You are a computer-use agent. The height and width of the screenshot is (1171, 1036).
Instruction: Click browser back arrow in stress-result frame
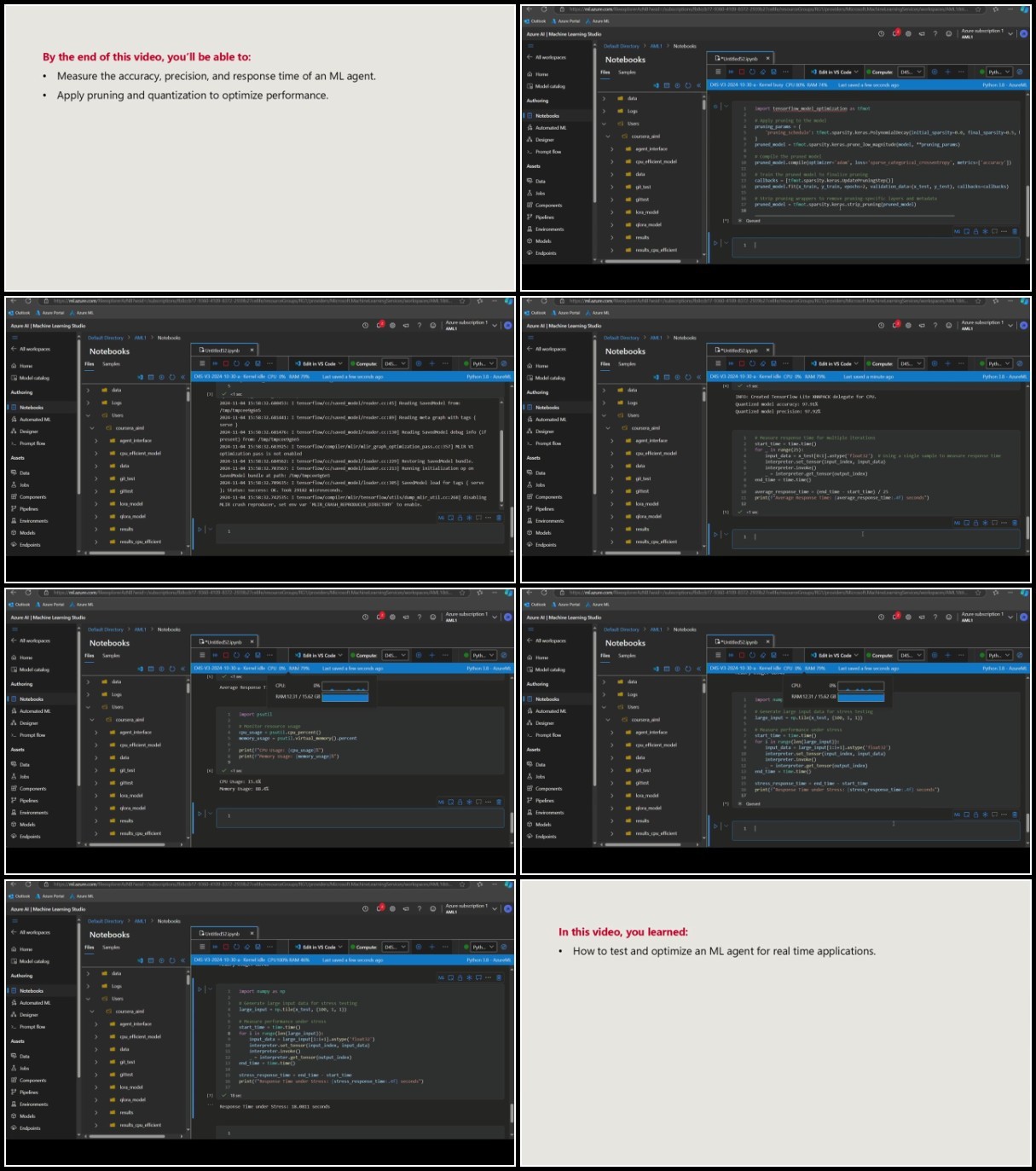click(13, 884)
